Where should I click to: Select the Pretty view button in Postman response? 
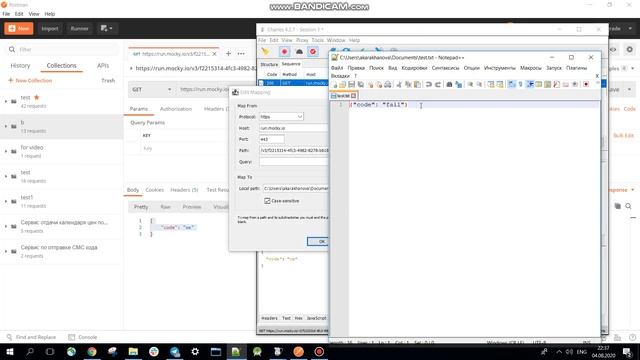coord(141,207)
